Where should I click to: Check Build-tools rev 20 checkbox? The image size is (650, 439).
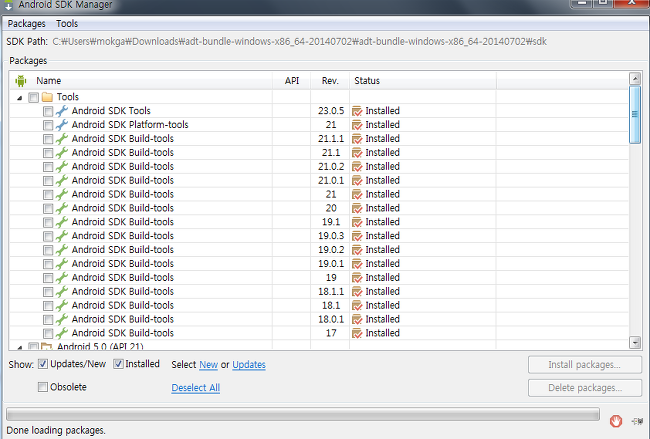(x=48, y=208)
